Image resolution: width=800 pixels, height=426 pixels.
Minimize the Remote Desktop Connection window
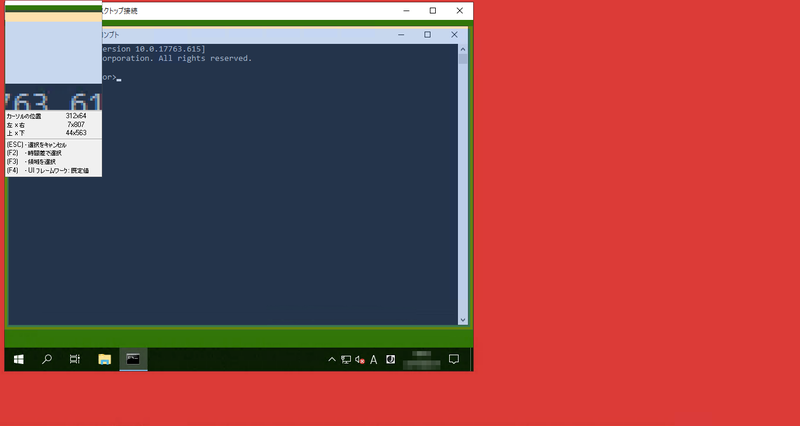tap(406, 11)
